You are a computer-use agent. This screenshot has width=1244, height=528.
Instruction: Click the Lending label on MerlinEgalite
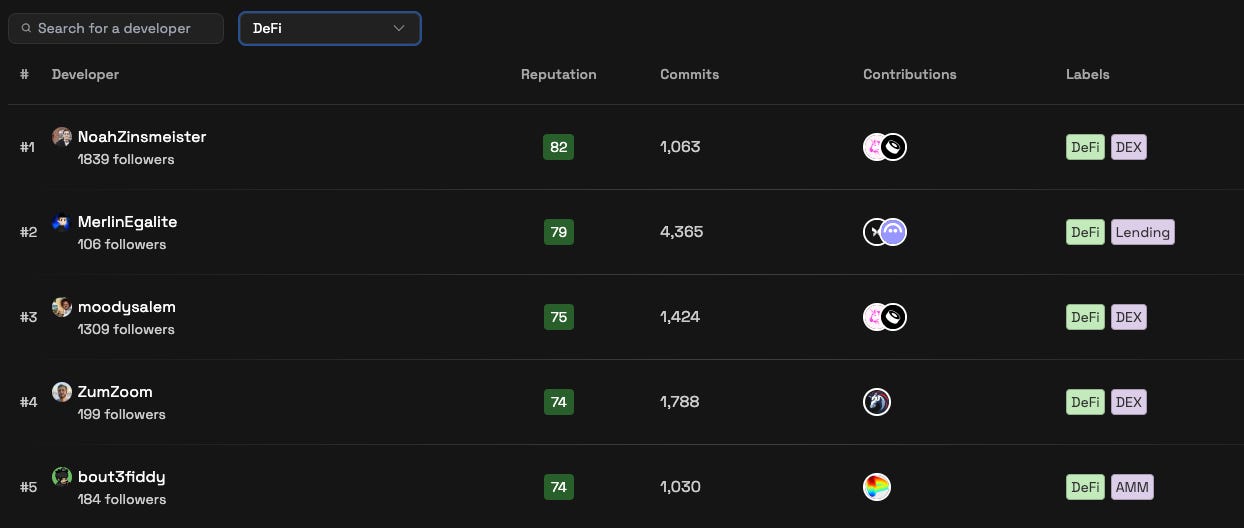coord(1142,232)
